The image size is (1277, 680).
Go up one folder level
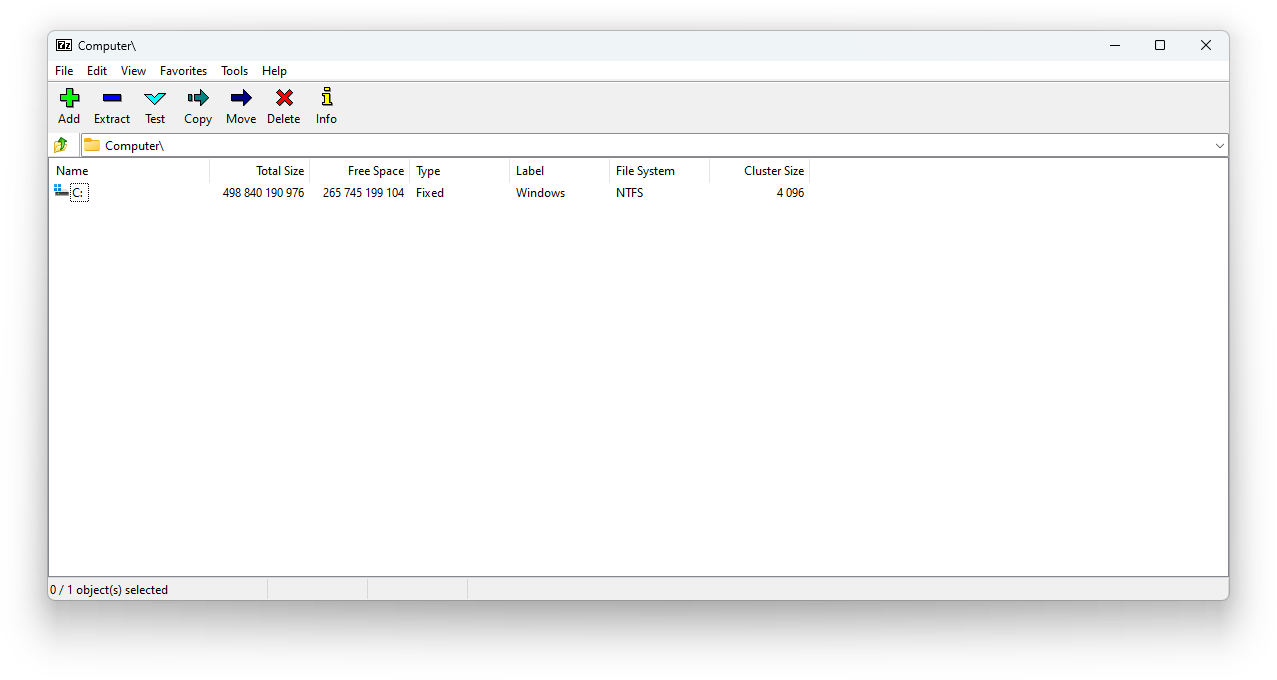pyautogui.click(x=62, y=146)
